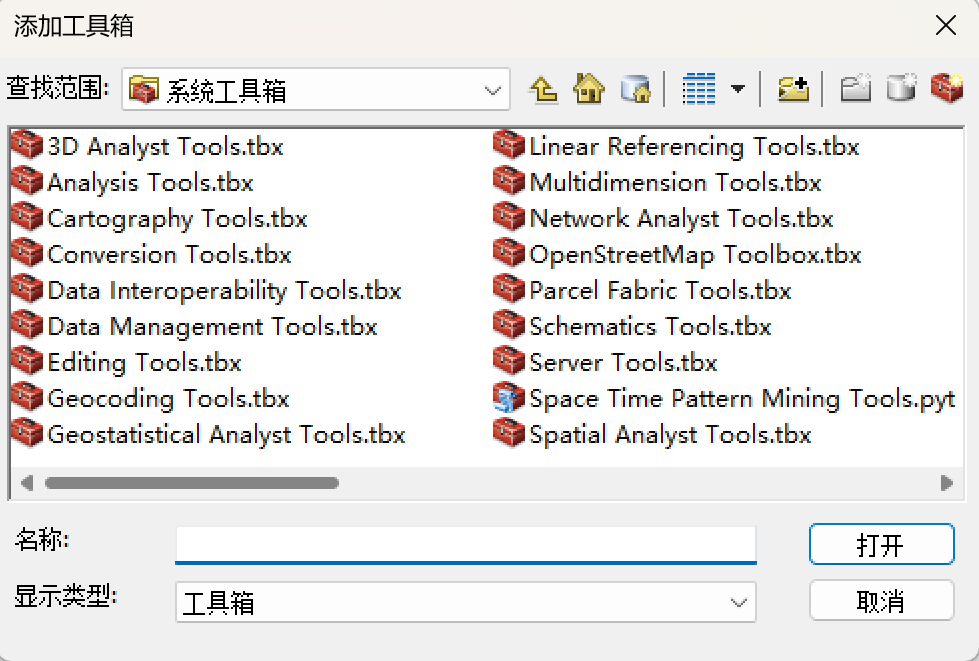Click text "Multidimension Tools.tbx"
Image resolution: width=979 pixels, height=661 pixels.
pos(675,183)
